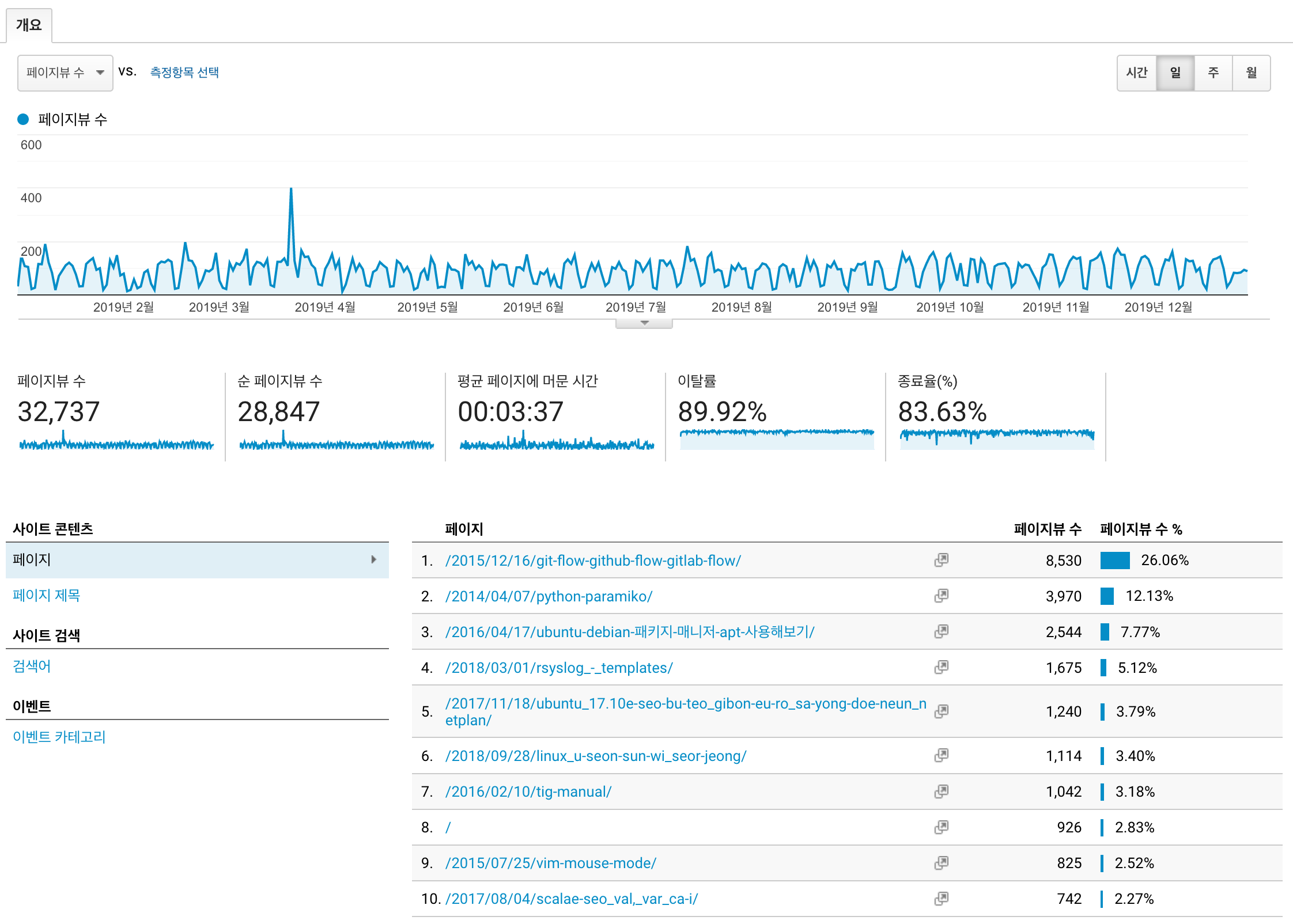Open the 이벤트 카테고리 link
Screen dimensions: 1293x924
click(59, 737)
